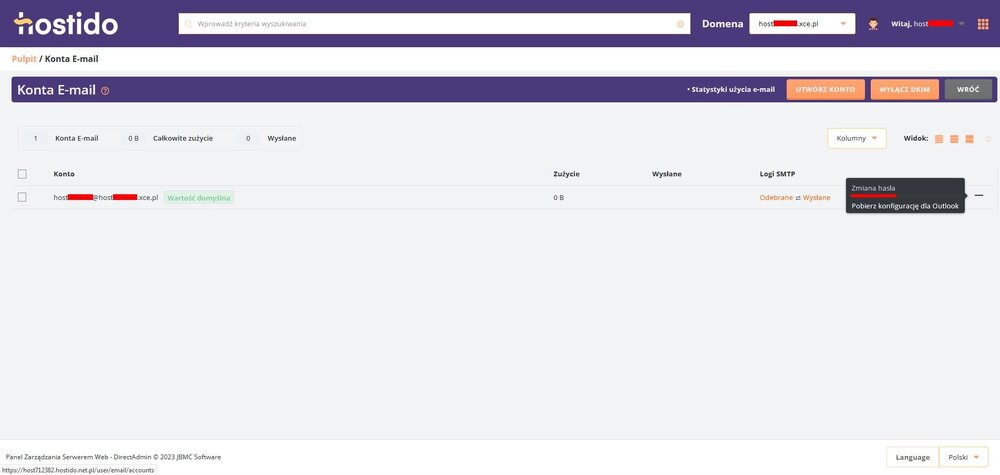Open the row actions menu icon
The height and width of the screenshot is (475, 1000).
(979, 195)
